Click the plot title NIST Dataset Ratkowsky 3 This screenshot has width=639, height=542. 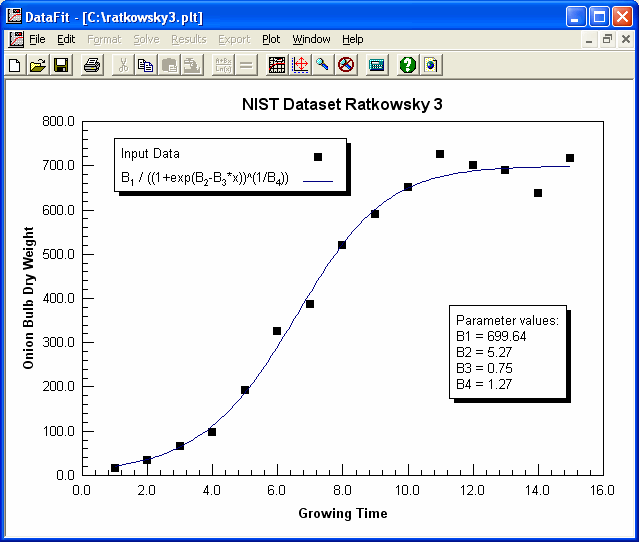click(x=342, y=104)
